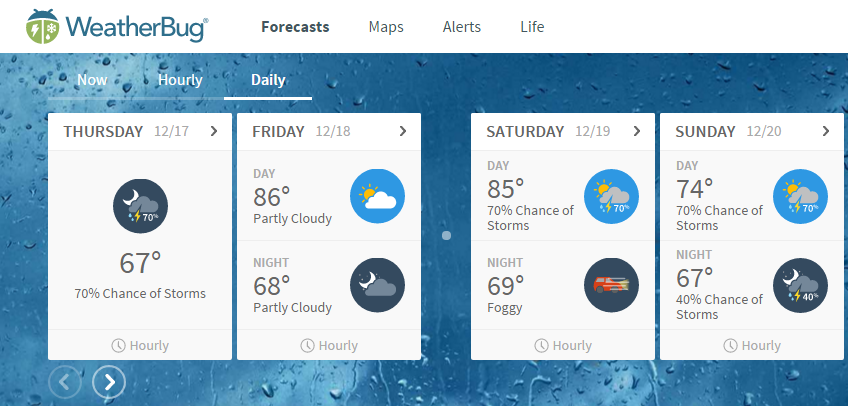Viewport: 848px width, 406px height.
Task: Switch to the Hourly tab
Action: [180, 80]
